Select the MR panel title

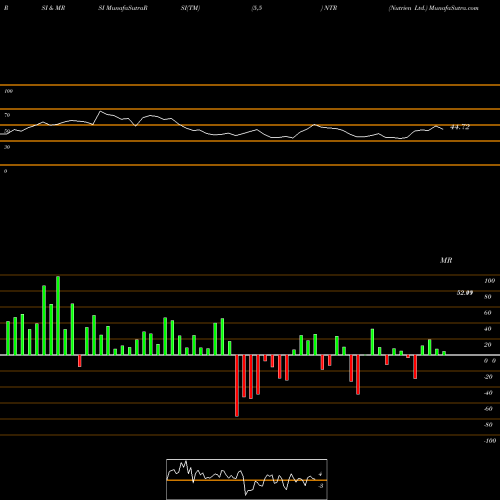[446, 260]
